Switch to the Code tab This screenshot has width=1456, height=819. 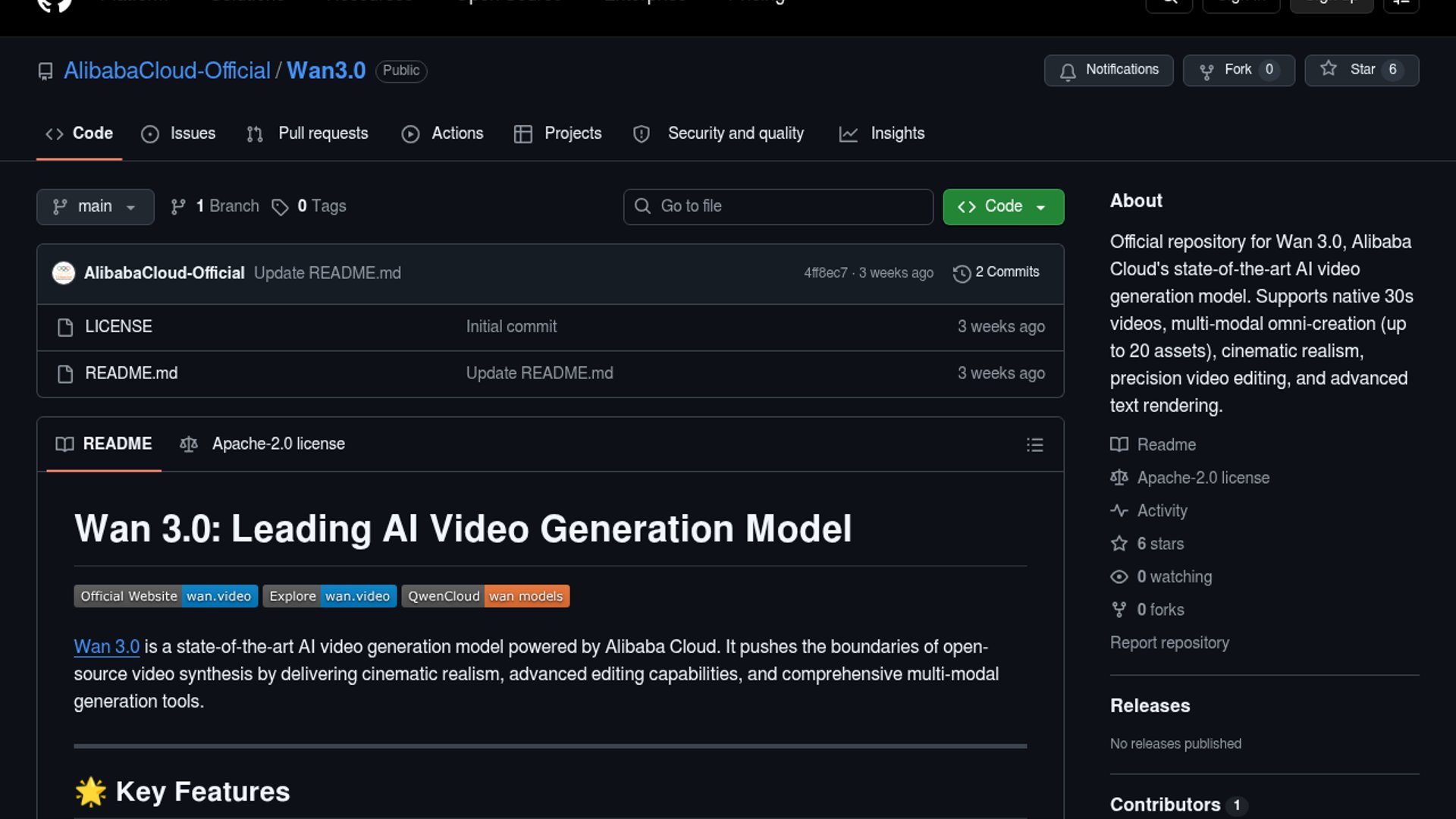pyautogui.click(x=79, y=133)
